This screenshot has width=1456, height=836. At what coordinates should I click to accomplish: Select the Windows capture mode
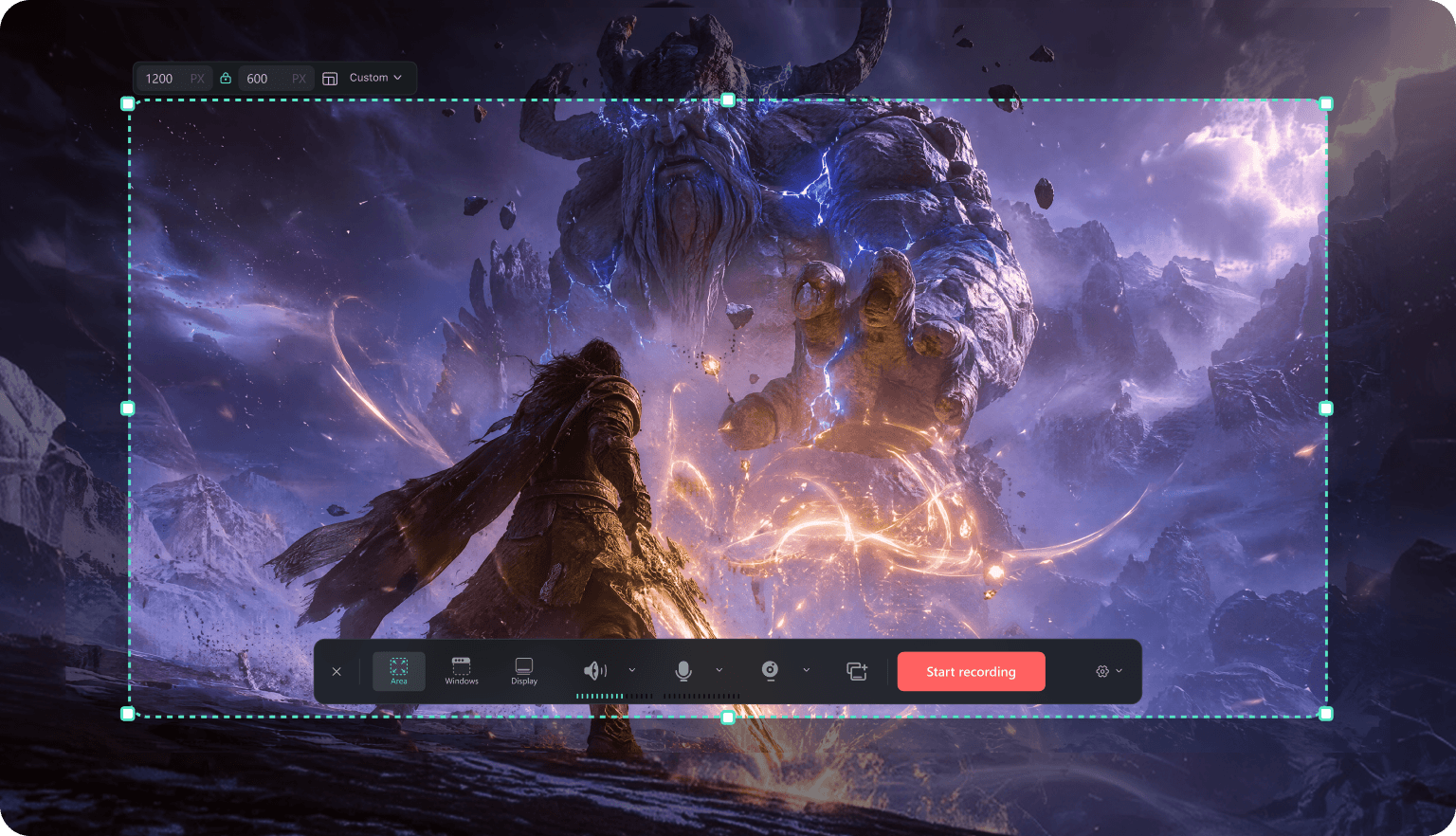[462, 671]
